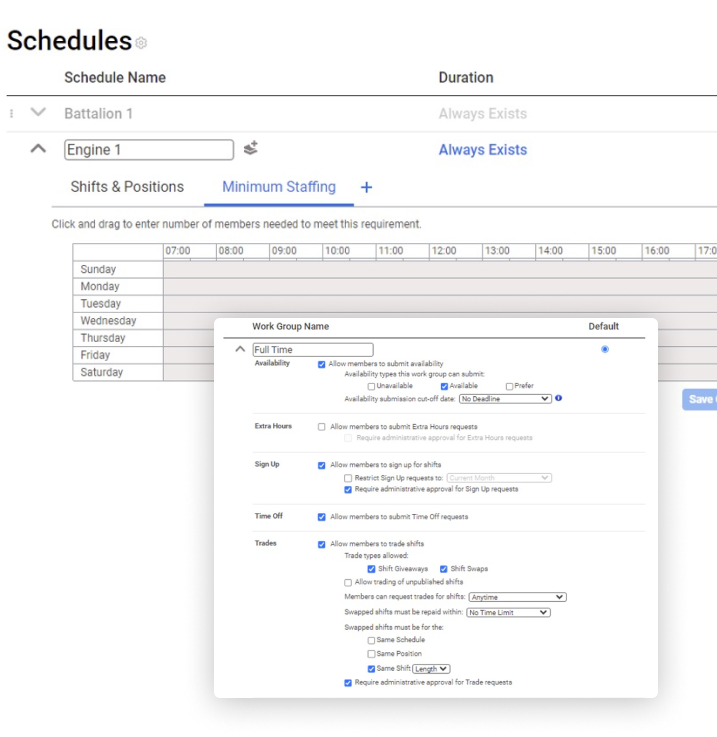Toggle Allow members to trade shifts

click(x=322, y=544)
